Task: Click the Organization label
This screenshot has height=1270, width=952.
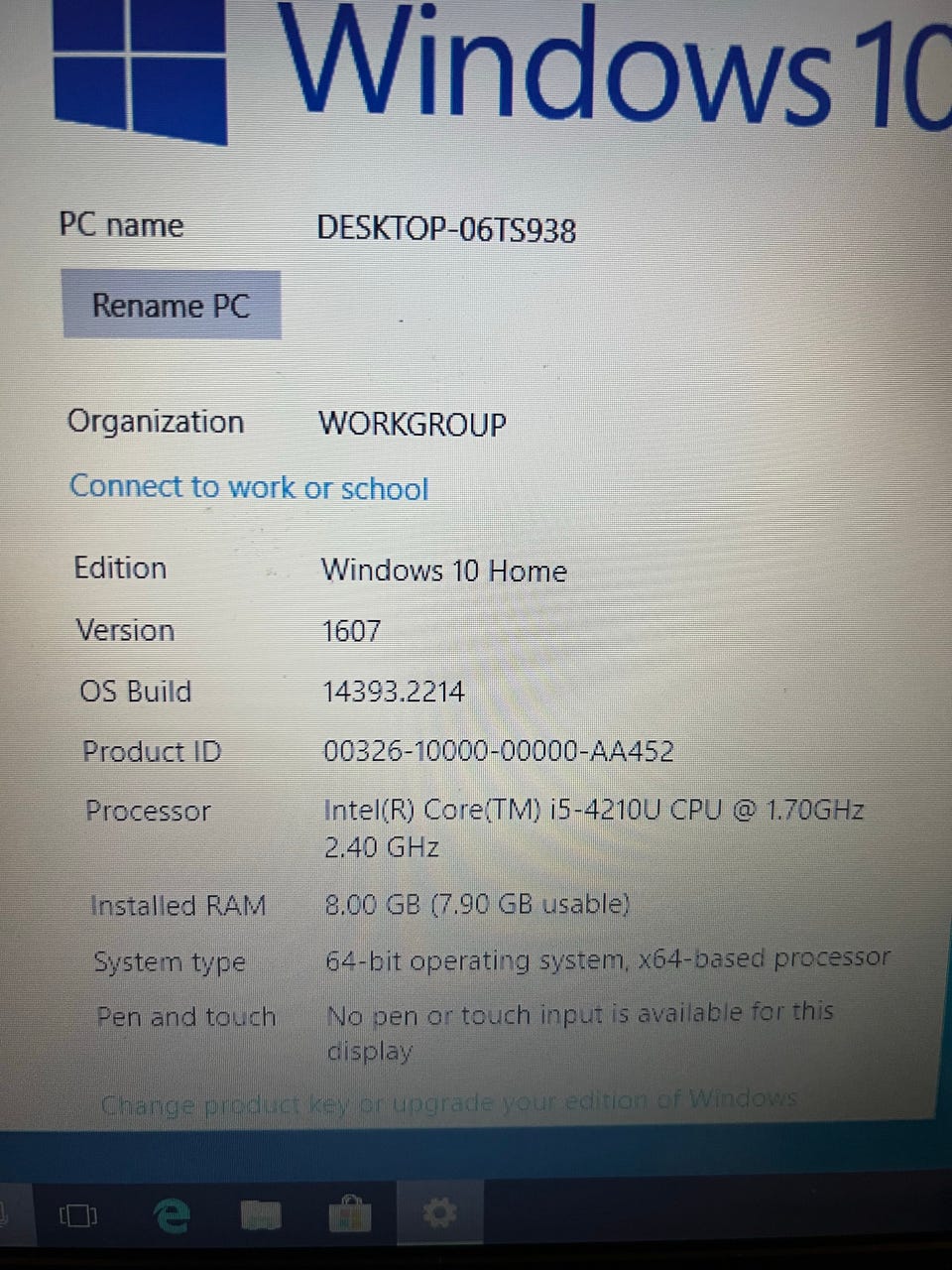Action: click(x=156, y=422)
